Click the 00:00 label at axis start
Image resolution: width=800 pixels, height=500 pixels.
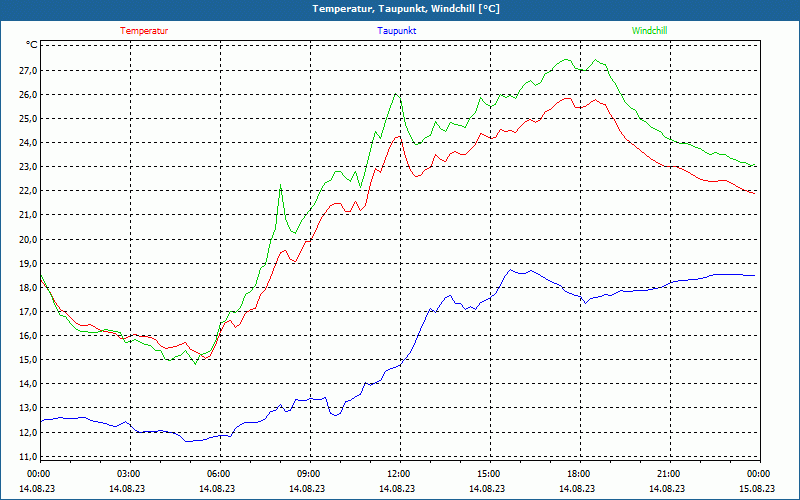[x=37, y=474]
